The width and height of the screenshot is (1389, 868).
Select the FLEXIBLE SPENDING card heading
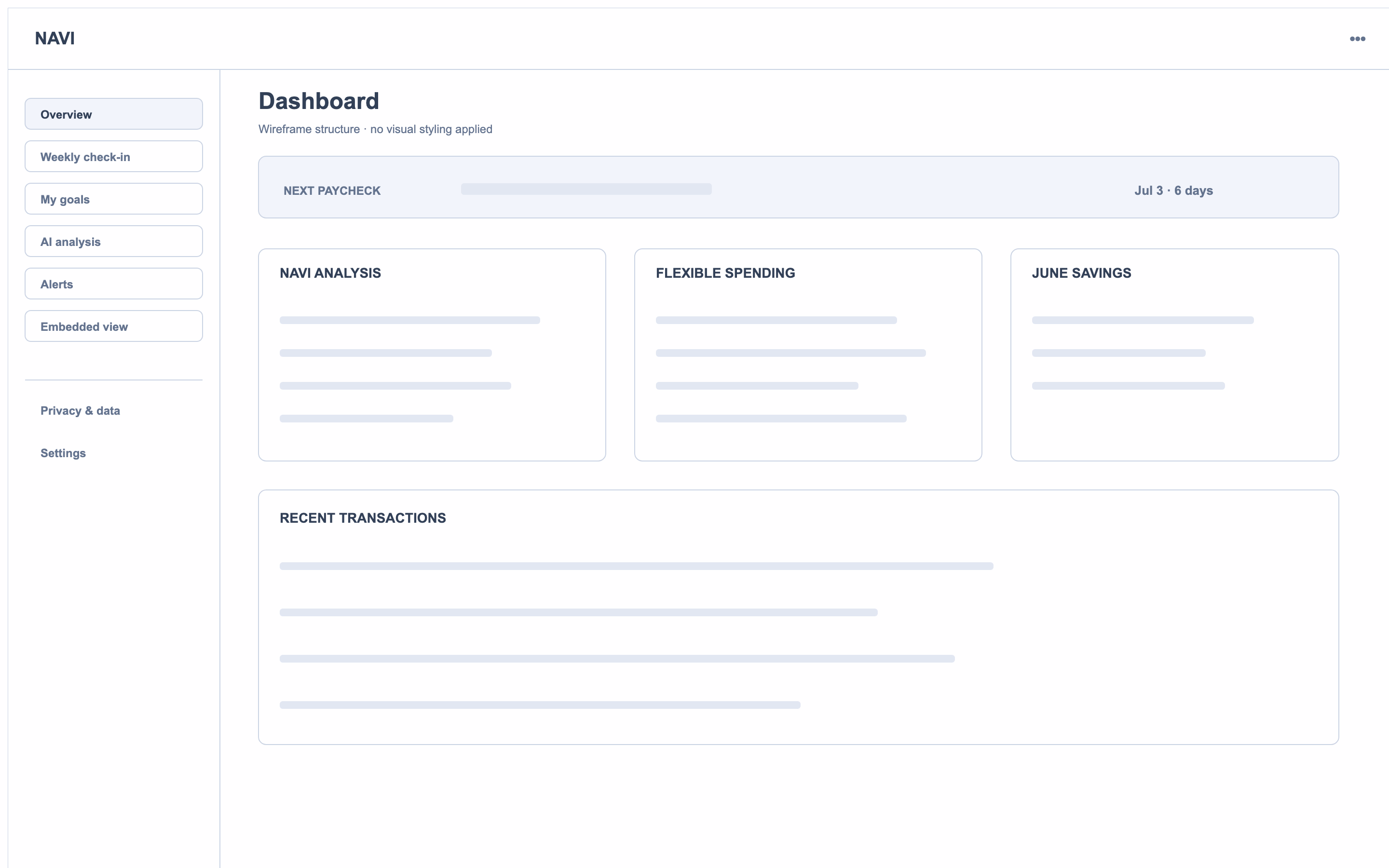[x=725, y=273]
